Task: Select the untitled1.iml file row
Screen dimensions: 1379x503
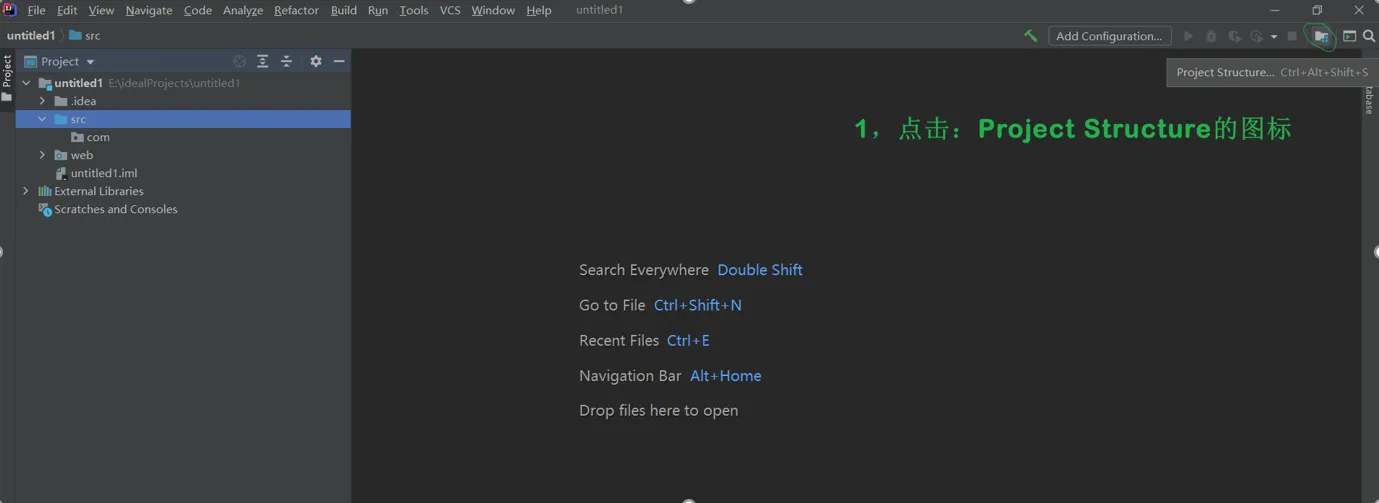Action: tap(183, 173)
